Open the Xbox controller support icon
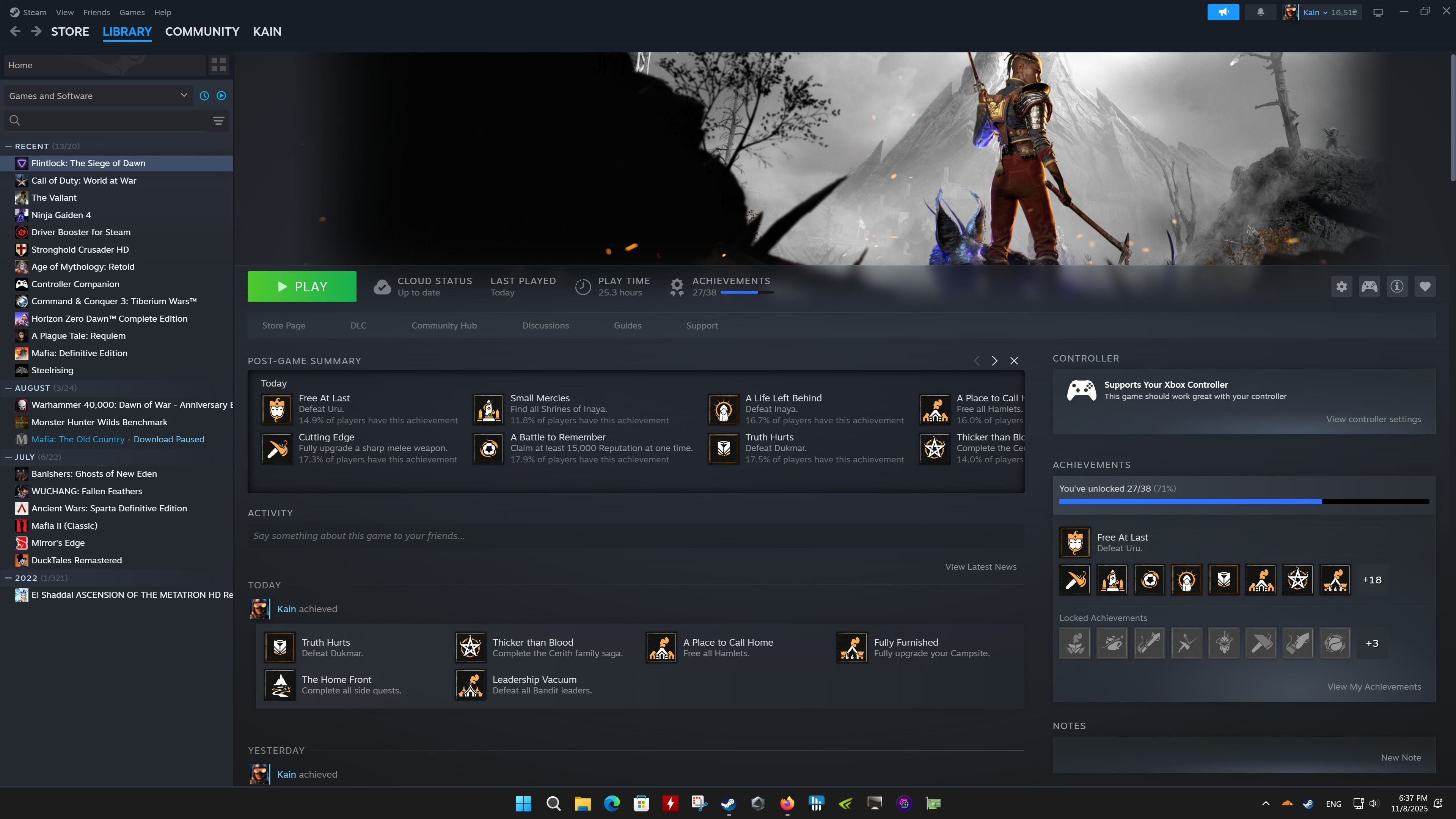Image resolution: width=1456 pixels, height=819 pixels. click(1081, 391)
